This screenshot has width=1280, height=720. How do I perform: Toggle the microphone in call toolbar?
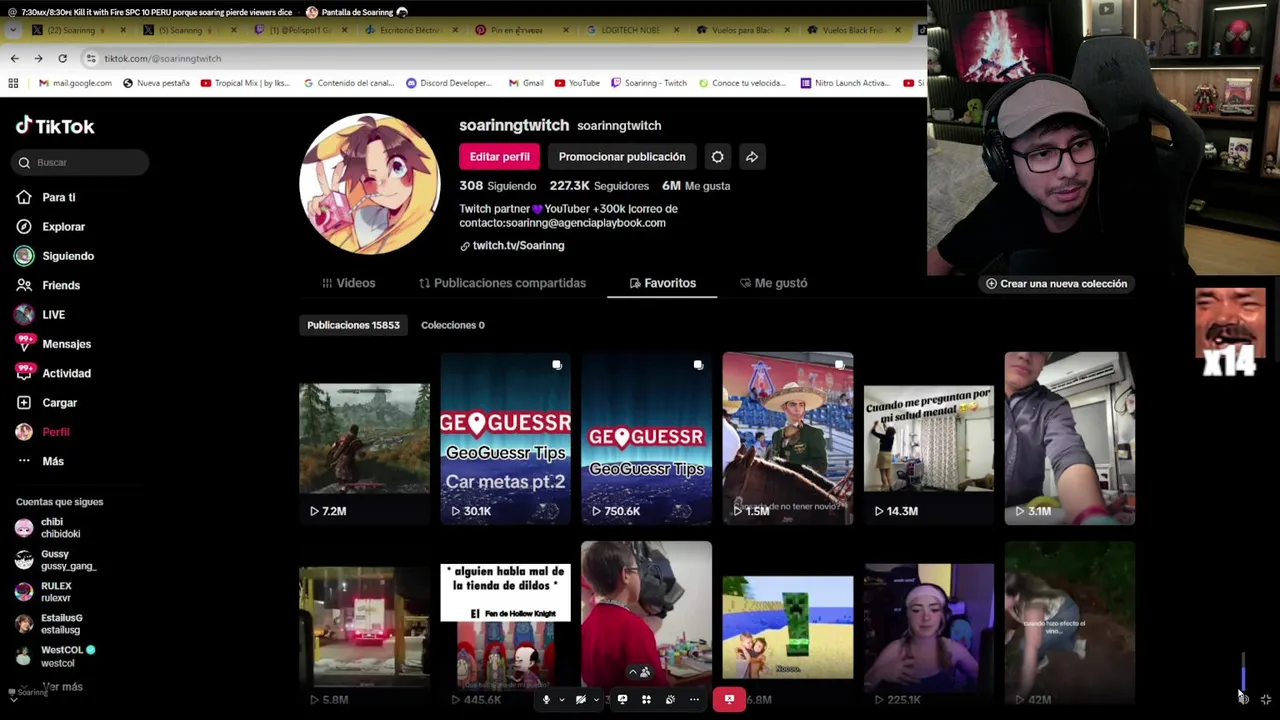[546, 699]
